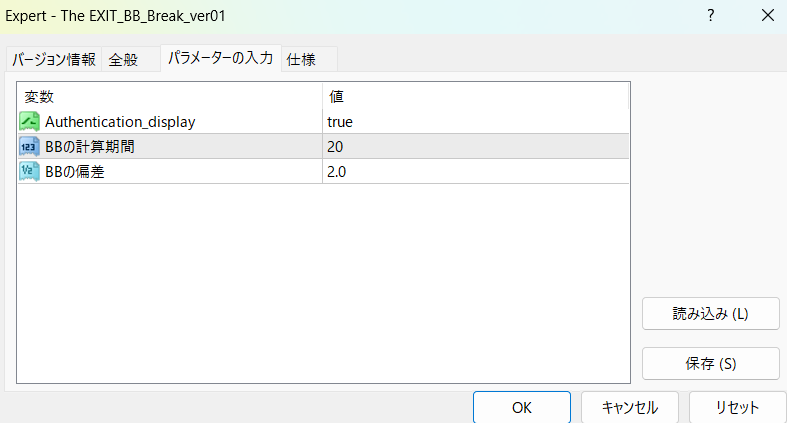Click the help question mark button
Viewport: 787px width, 423px height.
point(710,16)
